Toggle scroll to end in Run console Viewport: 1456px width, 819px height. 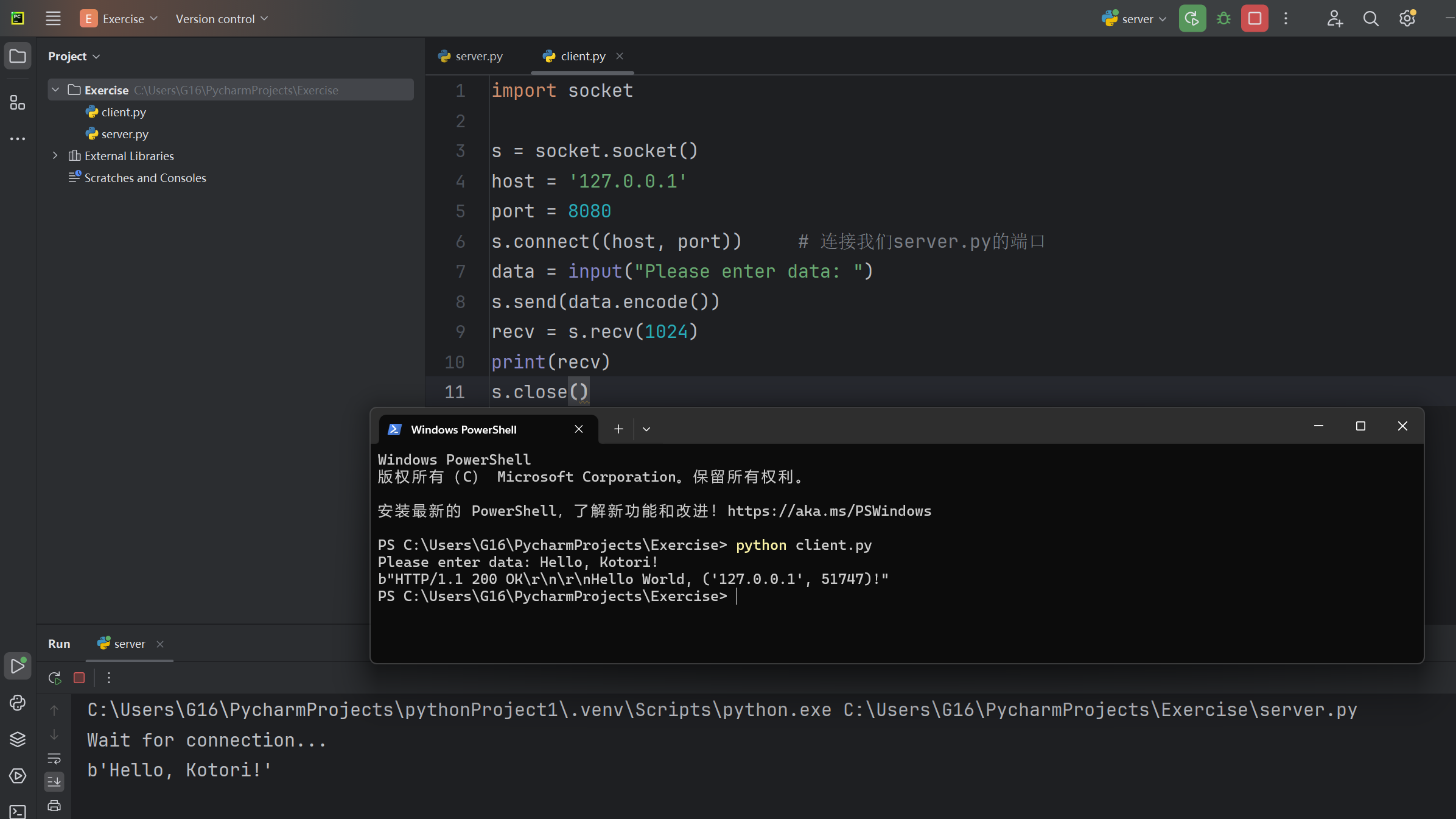(x=54, y=781)
